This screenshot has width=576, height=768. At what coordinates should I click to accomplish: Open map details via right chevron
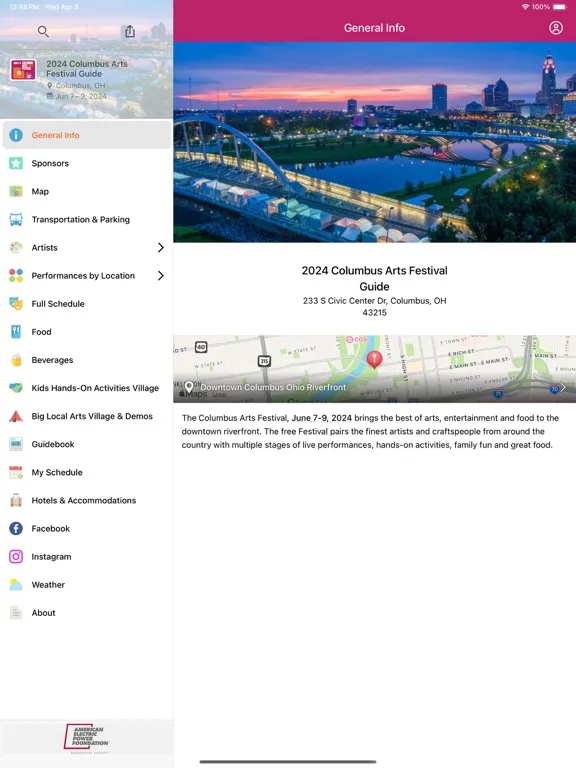[563, 387]
